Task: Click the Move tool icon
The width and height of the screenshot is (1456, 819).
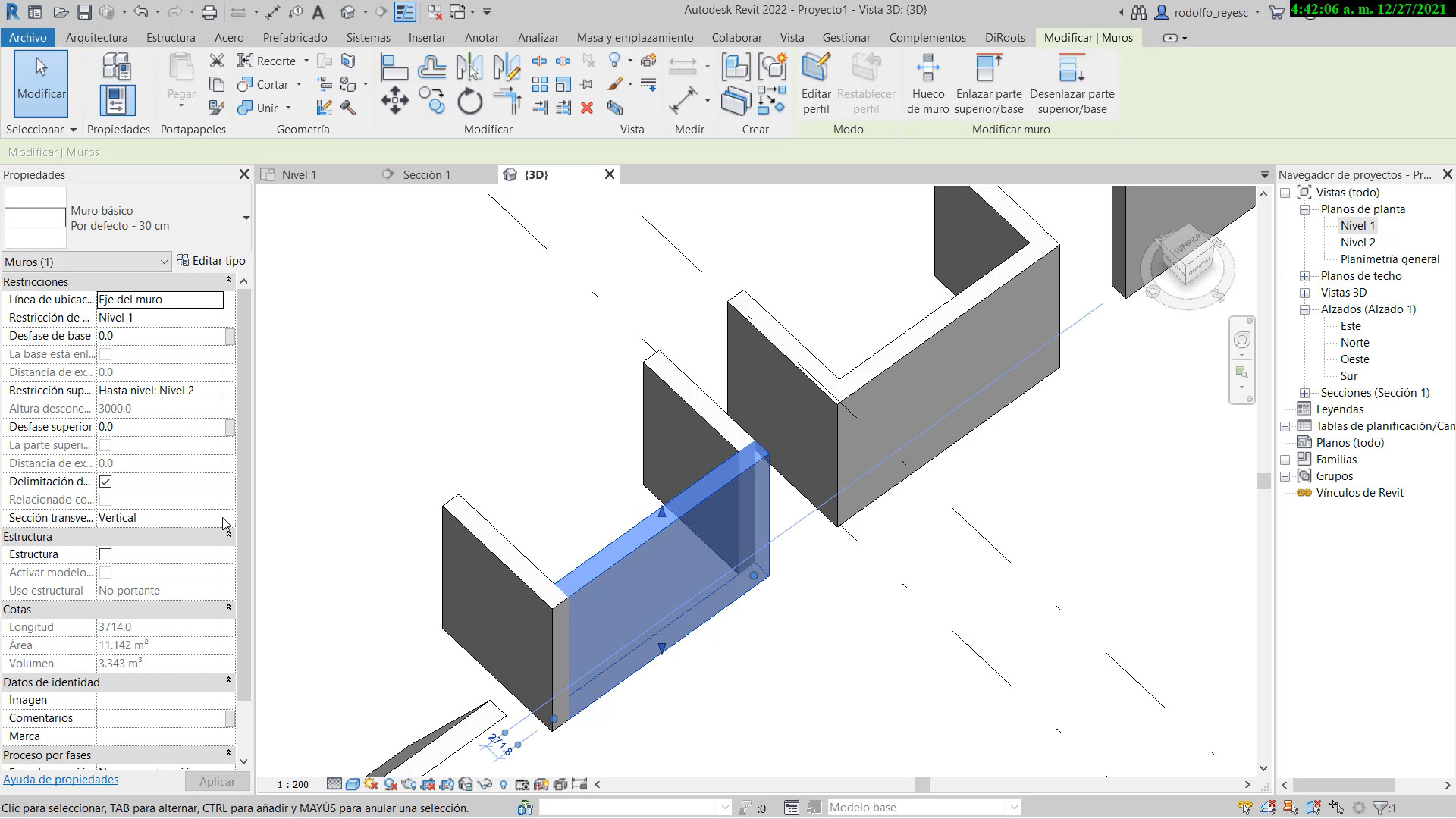Action: click(x=394, y=101)
